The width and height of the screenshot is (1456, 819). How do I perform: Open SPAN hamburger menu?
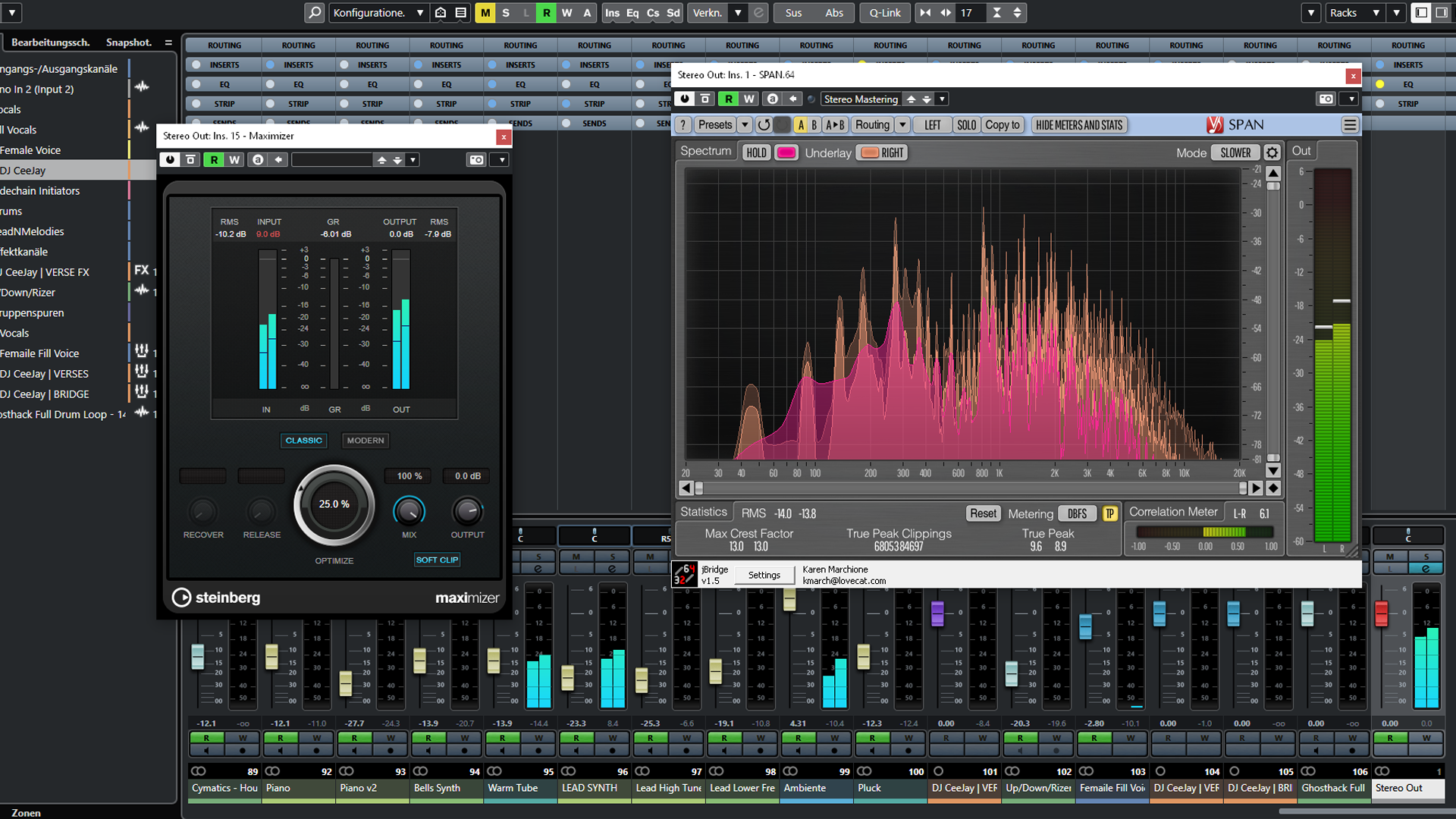pos(1350,125)
